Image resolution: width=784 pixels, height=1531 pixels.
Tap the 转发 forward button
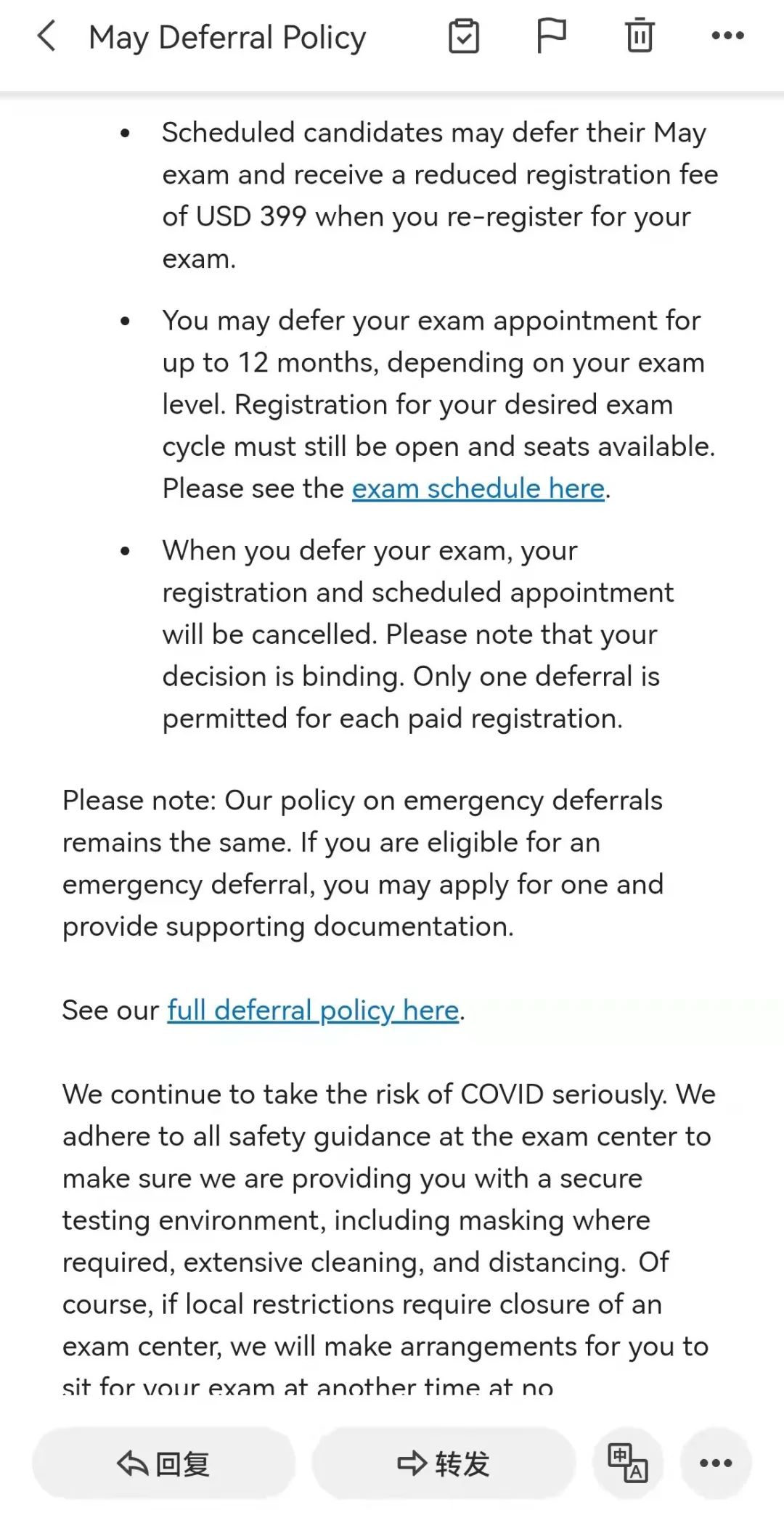coord(444,1464)
